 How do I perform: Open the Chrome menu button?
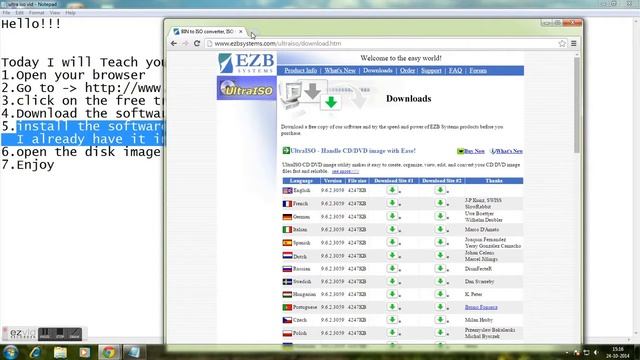pos(573,43)
